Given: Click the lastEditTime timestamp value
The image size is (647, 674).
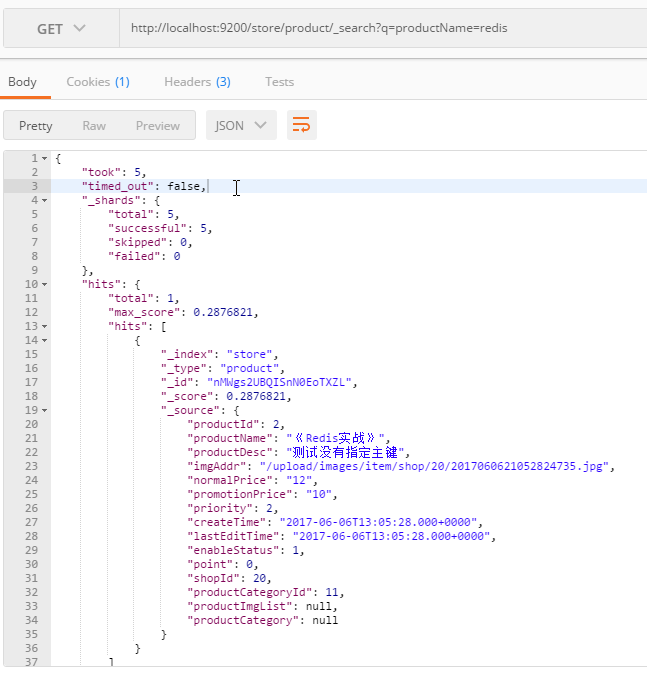Looking at the screenshot, I should (391, 536).
